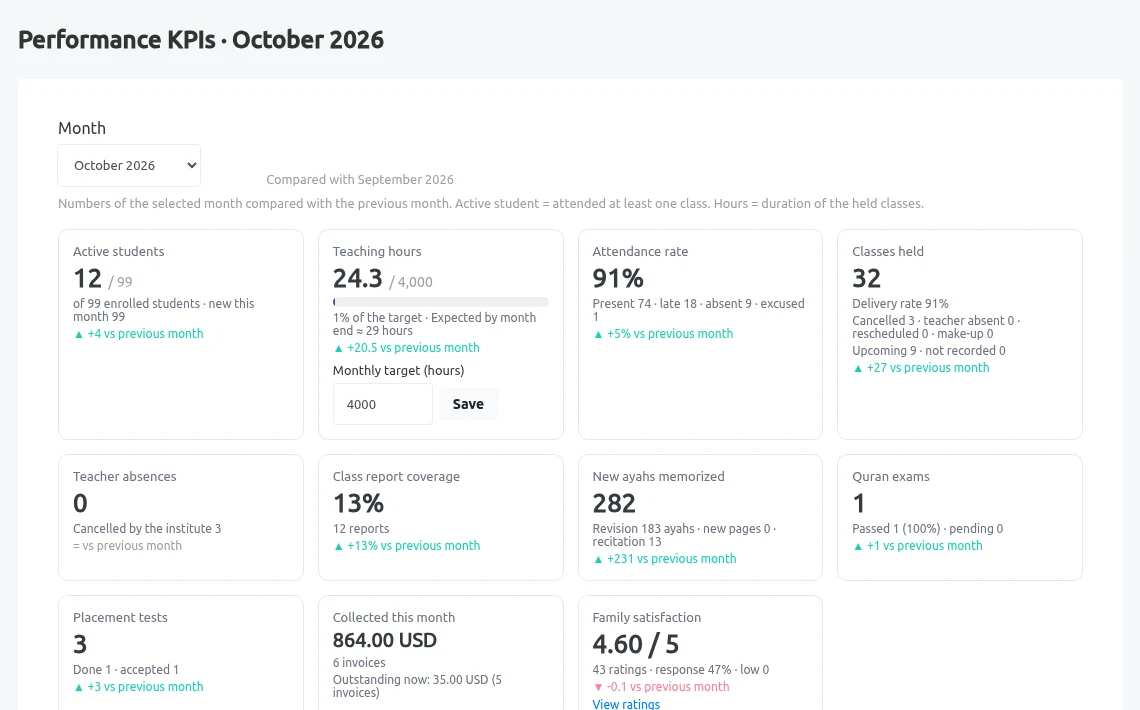Select the 'Attendance rate' card title
Viewport: 1140px width, 710px height.
click(x=640, y=251)
